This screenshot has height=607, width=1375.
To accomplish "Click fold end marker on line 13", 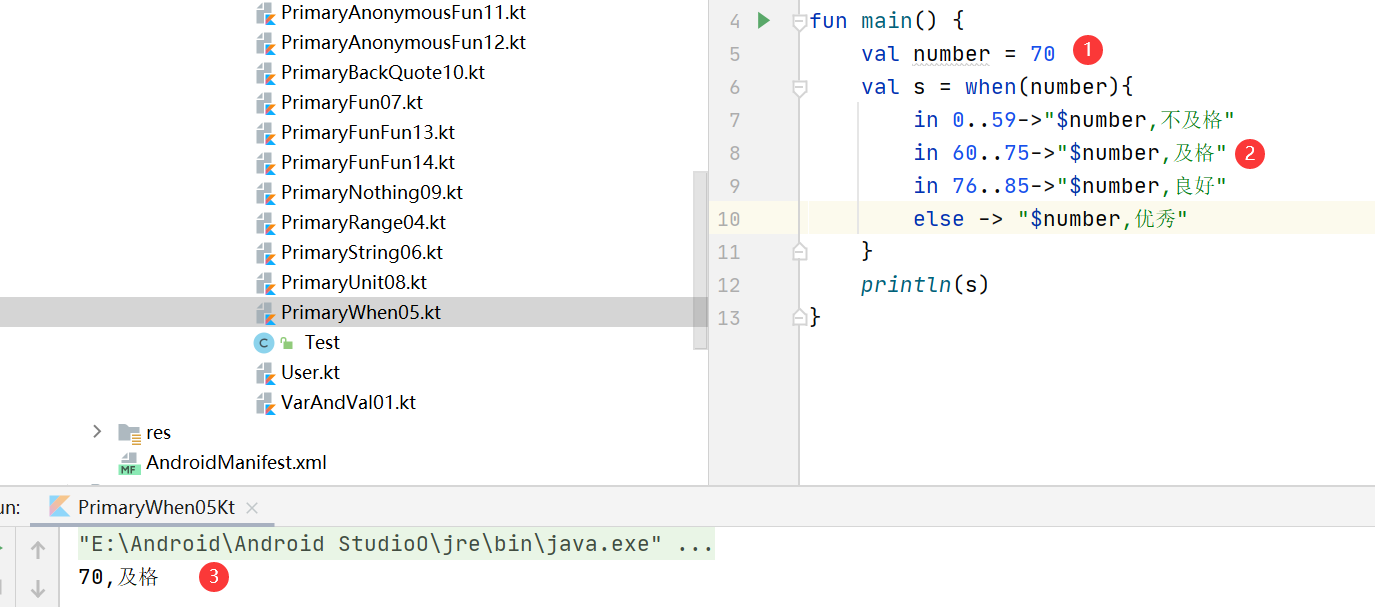I will 799,317.
